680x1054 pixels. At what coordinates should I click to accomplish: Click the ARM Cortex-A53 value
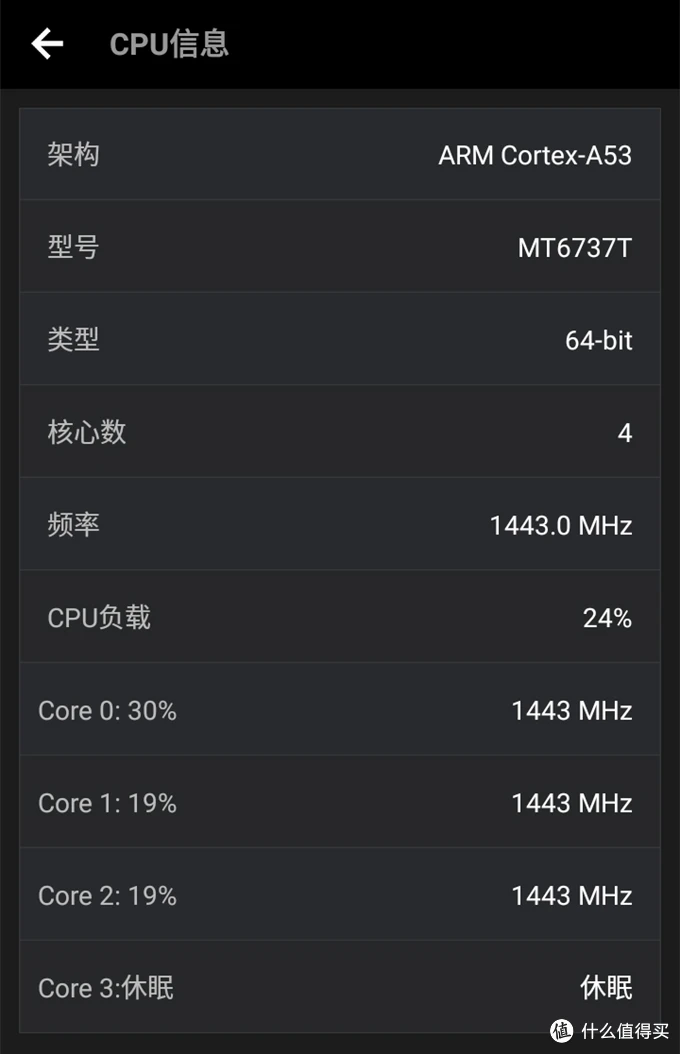tap(535, 155)
